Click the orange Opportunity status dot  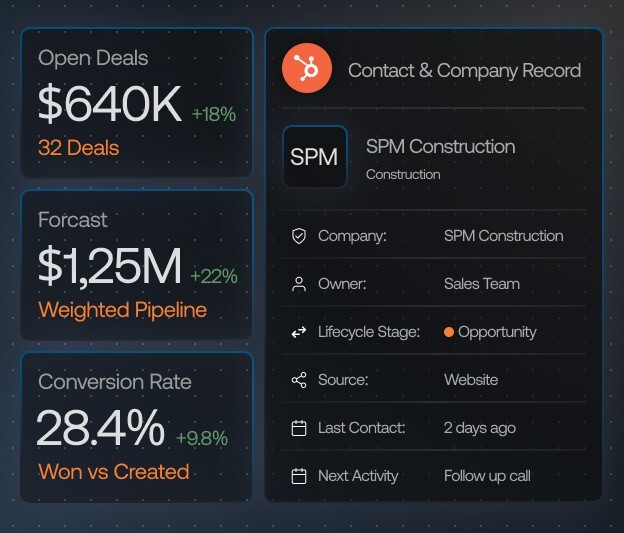coord(449,332)
